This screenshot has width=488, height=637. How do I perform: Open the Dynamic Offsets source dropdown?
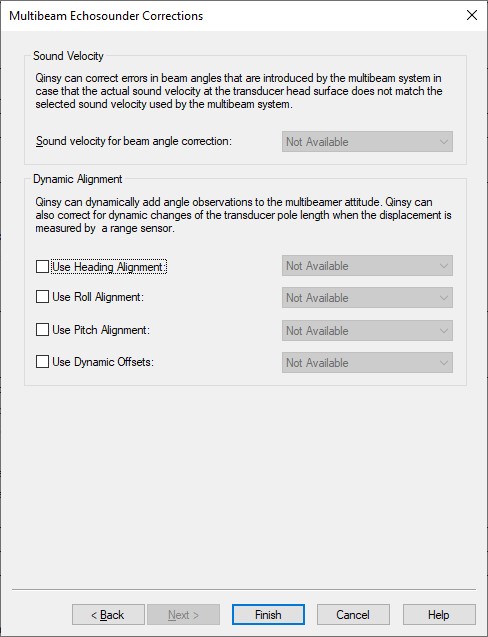pos(367,362)
